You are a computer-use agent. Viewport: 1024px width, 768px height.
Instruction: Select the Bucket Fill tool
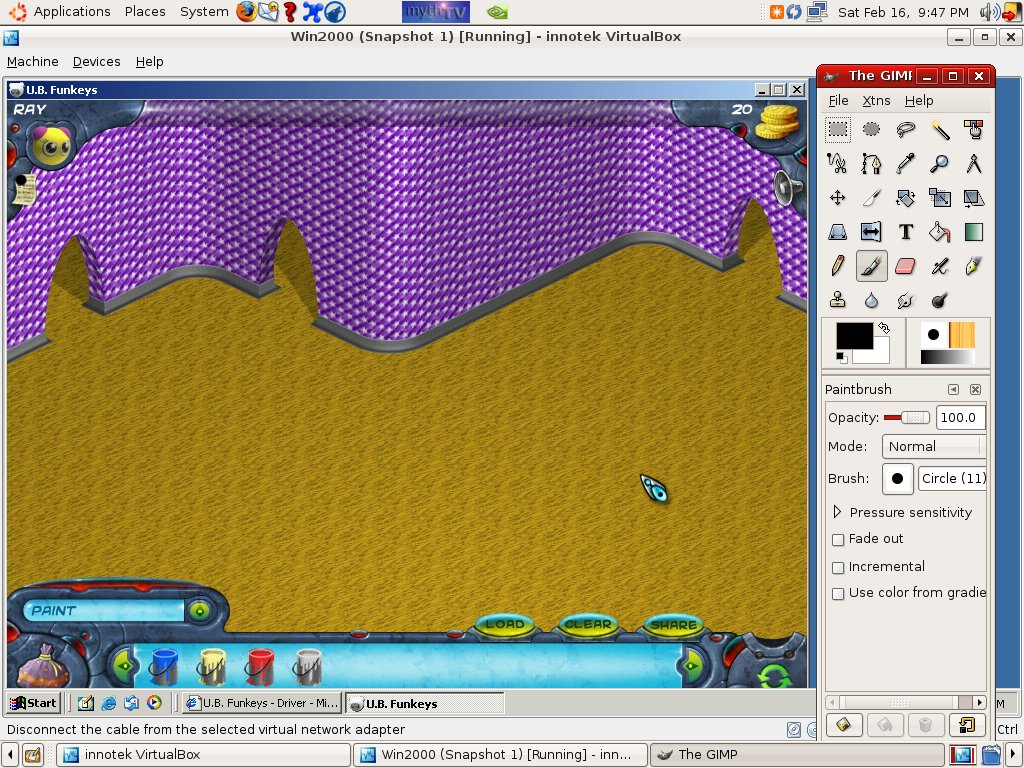939,232
